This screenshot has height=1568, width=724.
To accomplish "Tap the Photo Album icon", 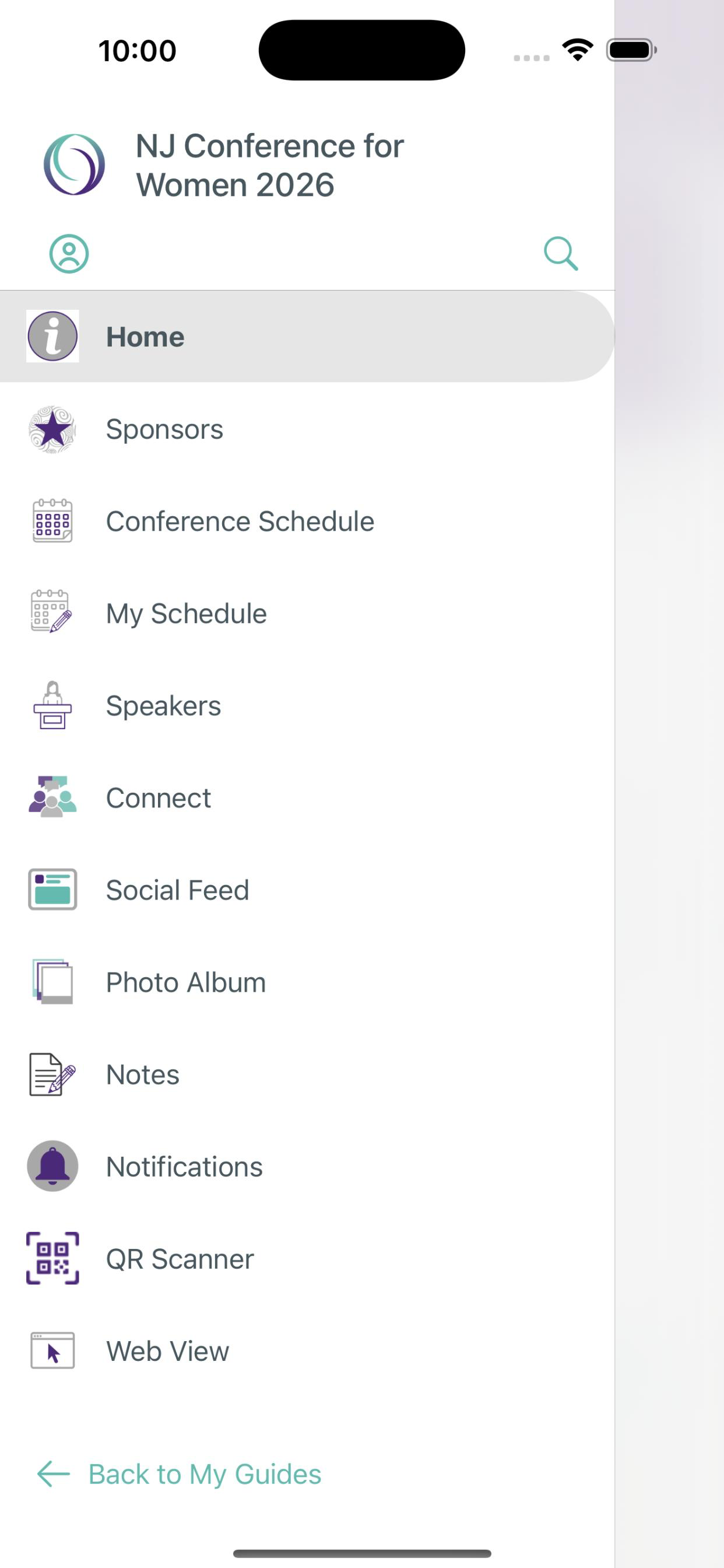I will [52, 981].
